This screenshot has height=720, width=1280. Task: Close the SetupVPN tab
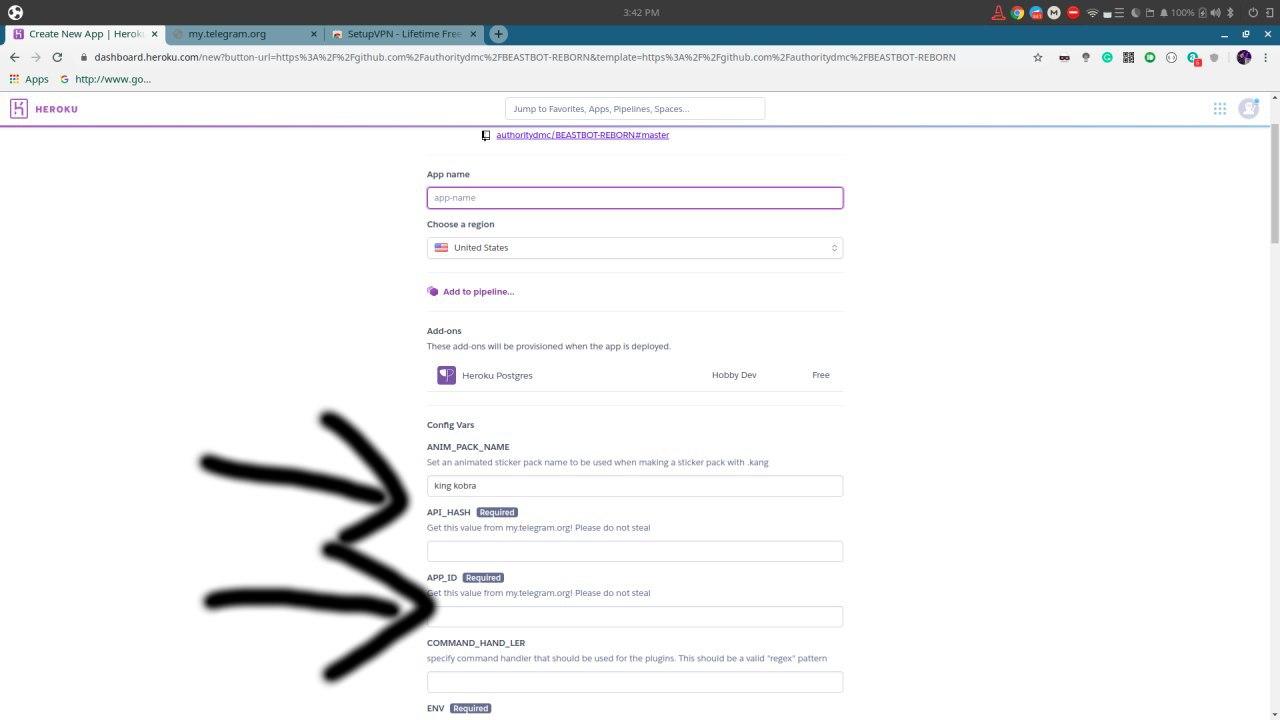[472, 34]
